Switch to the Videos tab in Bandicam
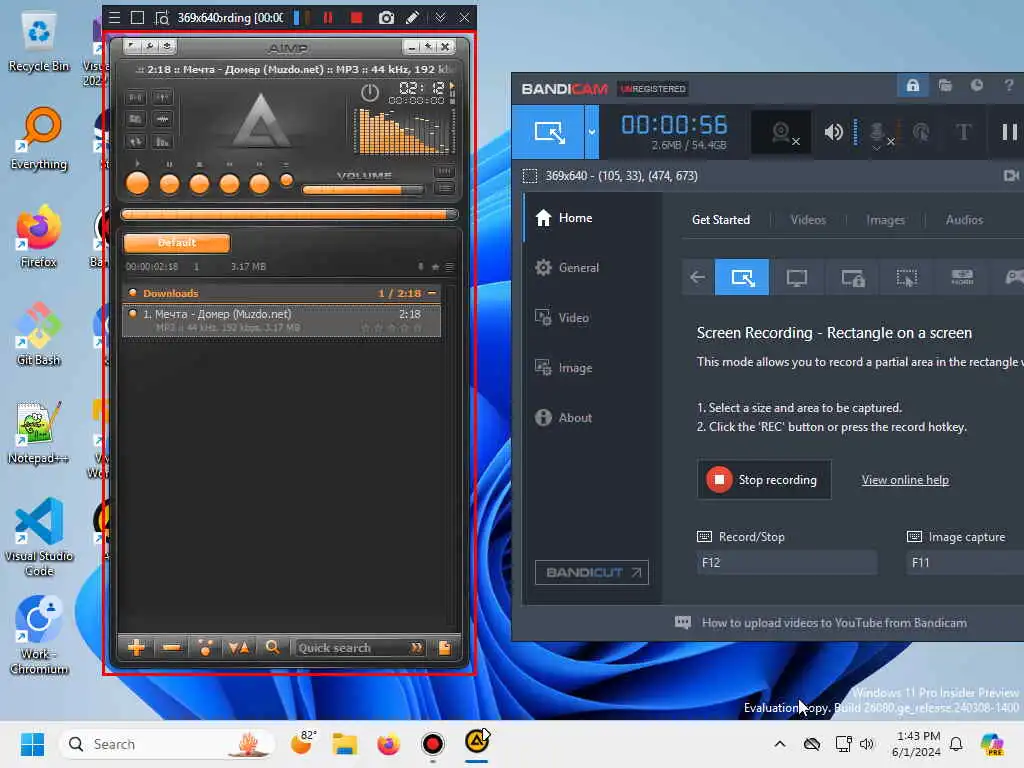The width and height of the screenshot is (1024, 768). pyautogui.click(x=808, y=220)
